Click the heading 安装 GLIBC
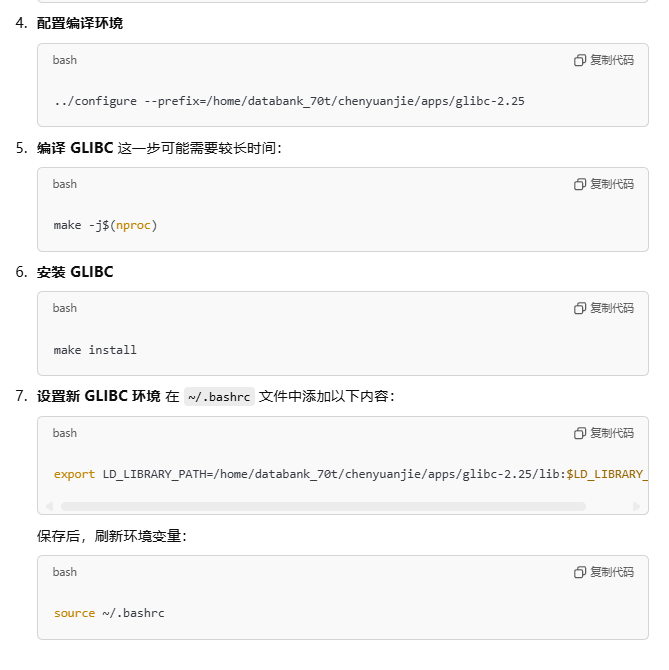 [75, 272]
